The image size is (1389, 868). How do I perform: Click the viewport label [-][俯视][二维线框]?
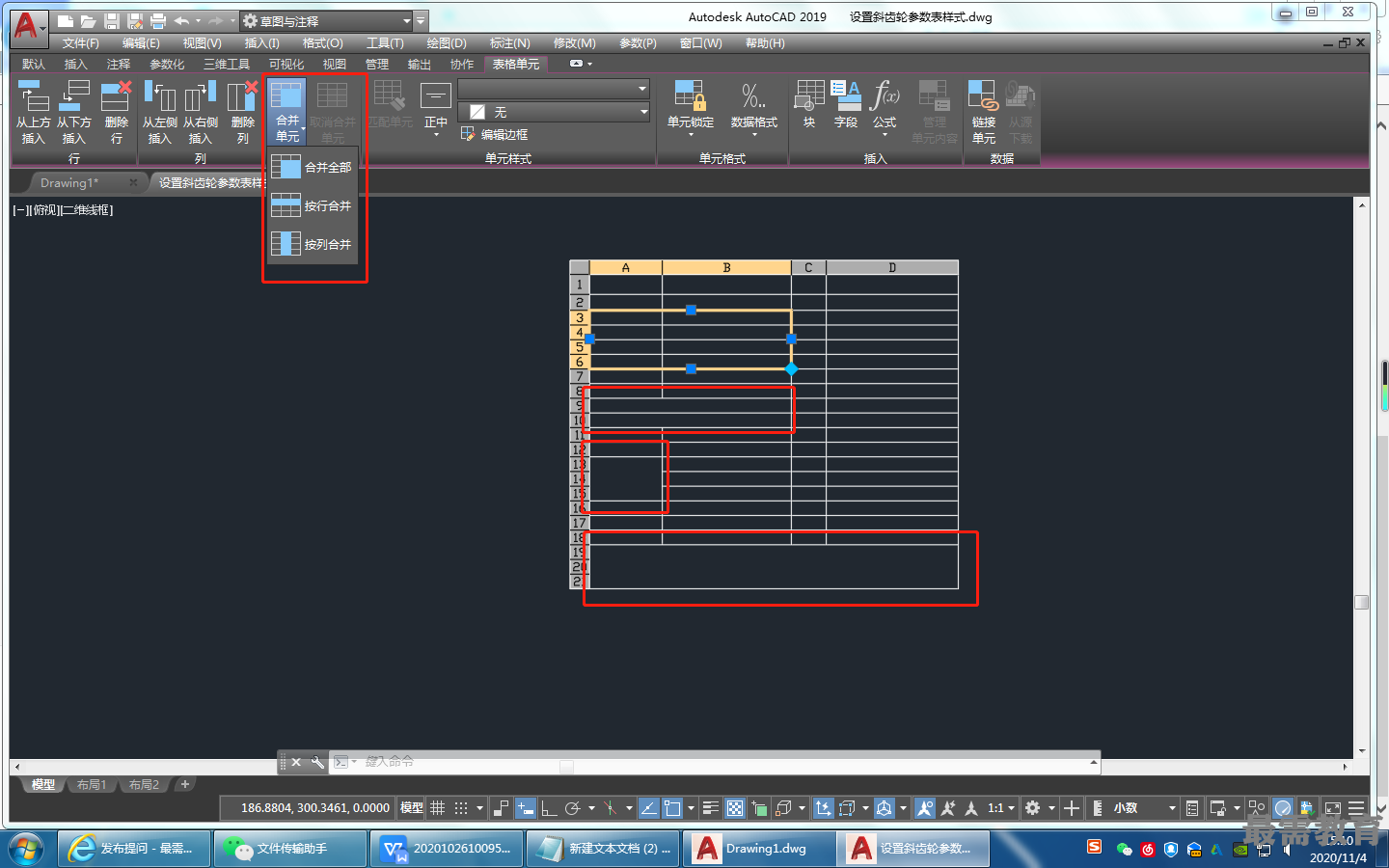[x=63, y=210]
